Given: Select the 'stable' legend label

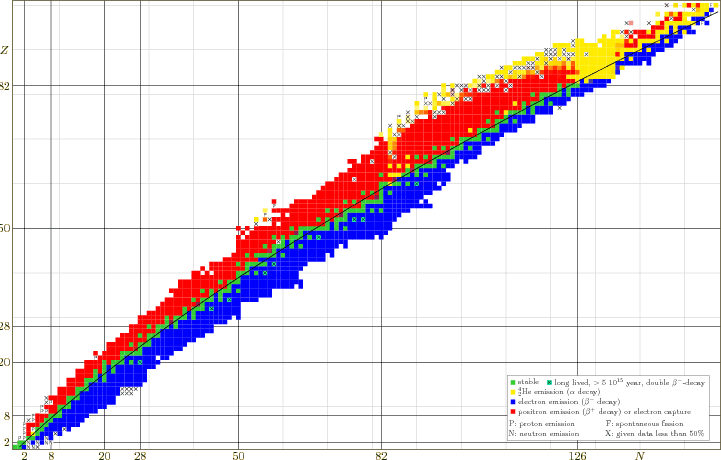Looking at the screenshot, I should pos(528,382).
